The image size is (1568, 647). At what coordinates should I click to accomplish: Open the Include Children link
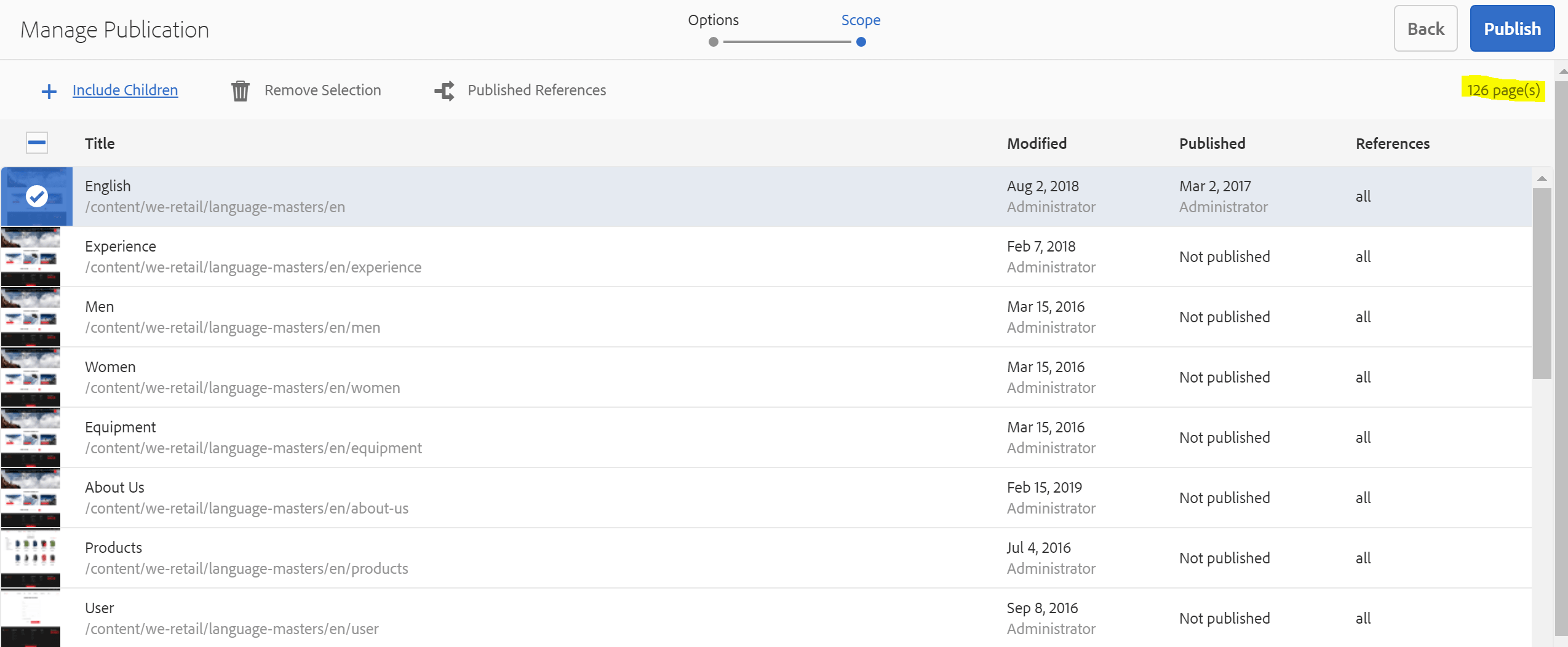click(125, 90)
